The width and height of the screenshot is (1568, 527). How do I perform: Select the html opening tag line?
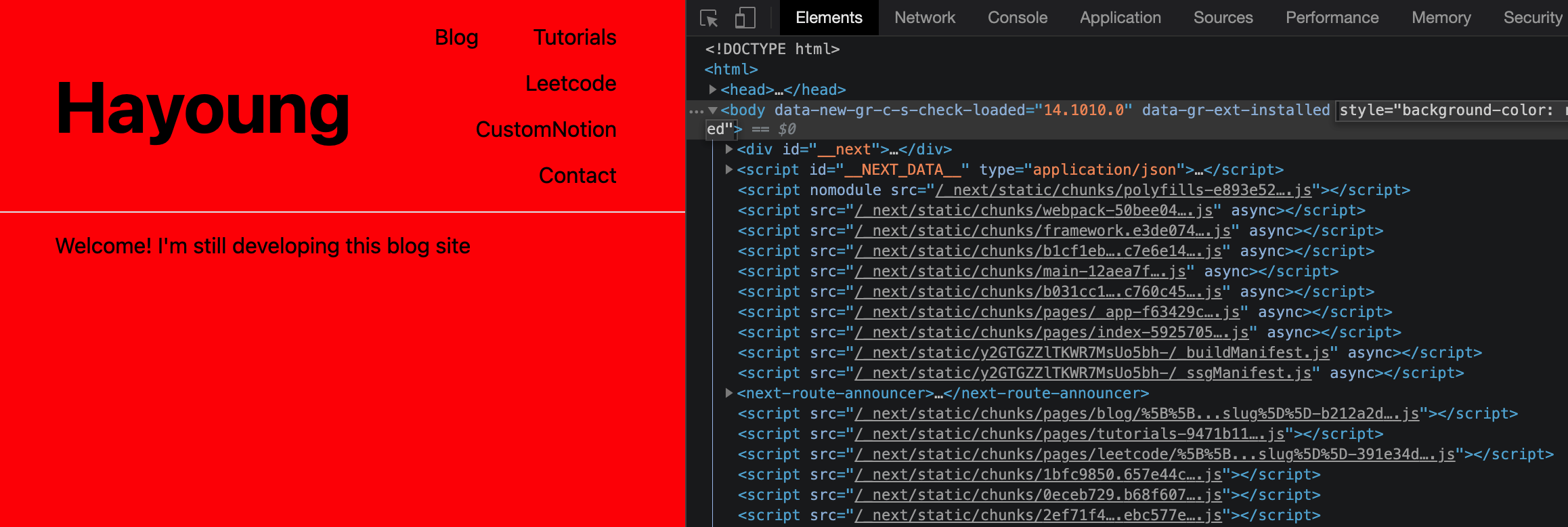[731, 69]
